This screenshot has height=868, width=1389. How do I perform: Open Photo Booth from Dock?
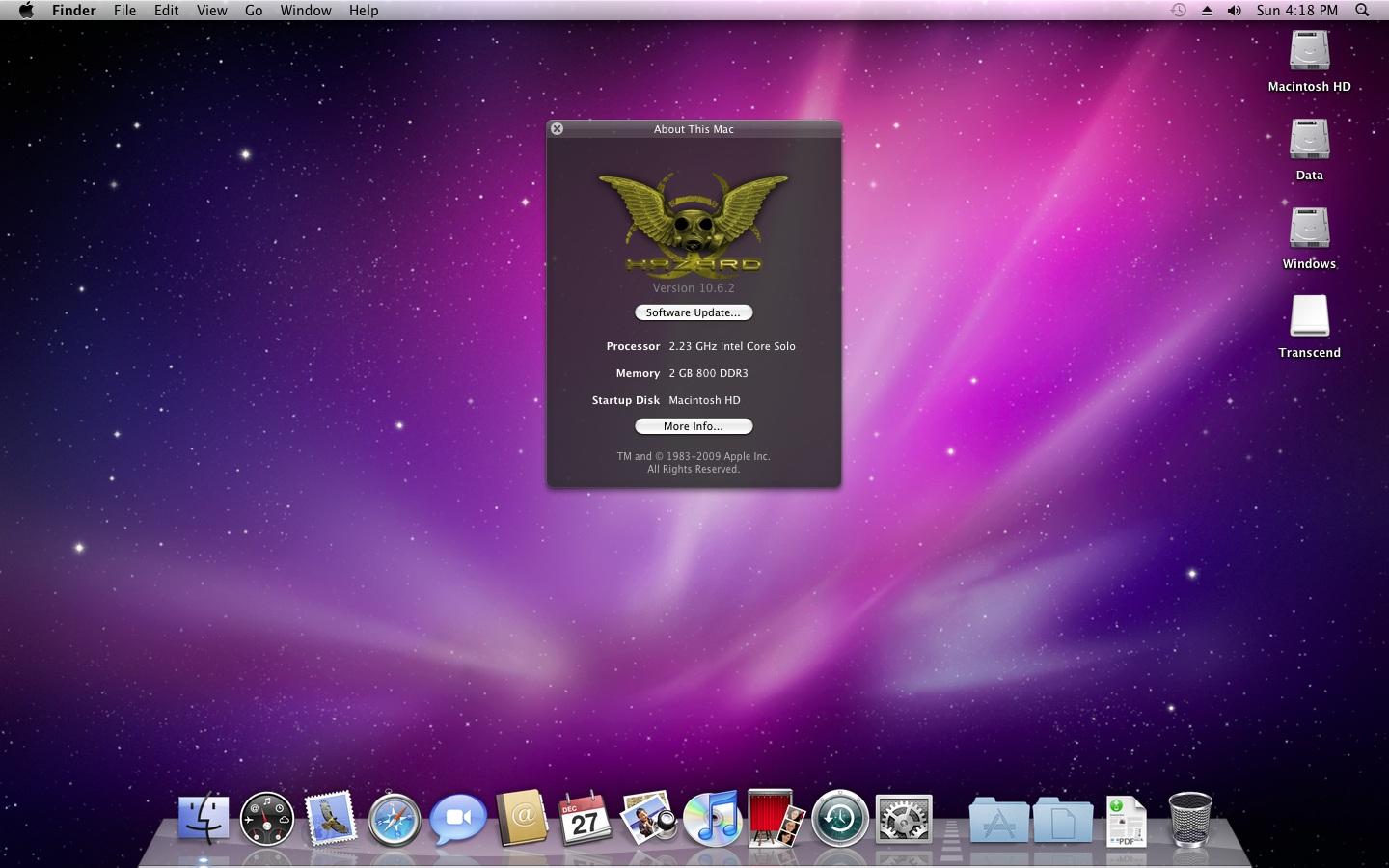pos(776,819)
